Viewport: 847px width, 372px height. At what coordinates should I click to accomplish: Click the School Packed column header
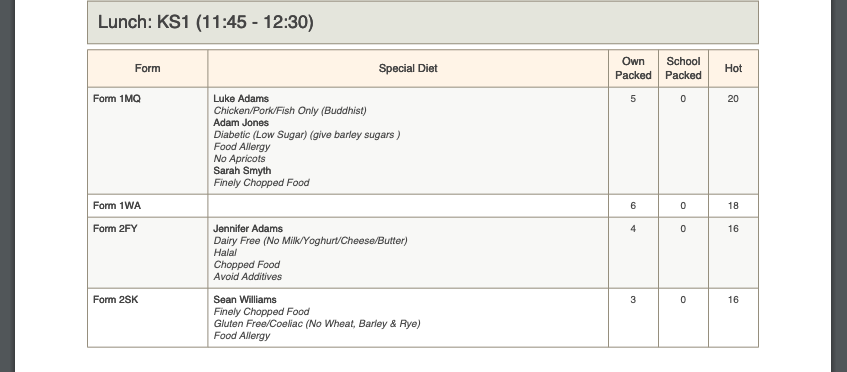[683, 69]
